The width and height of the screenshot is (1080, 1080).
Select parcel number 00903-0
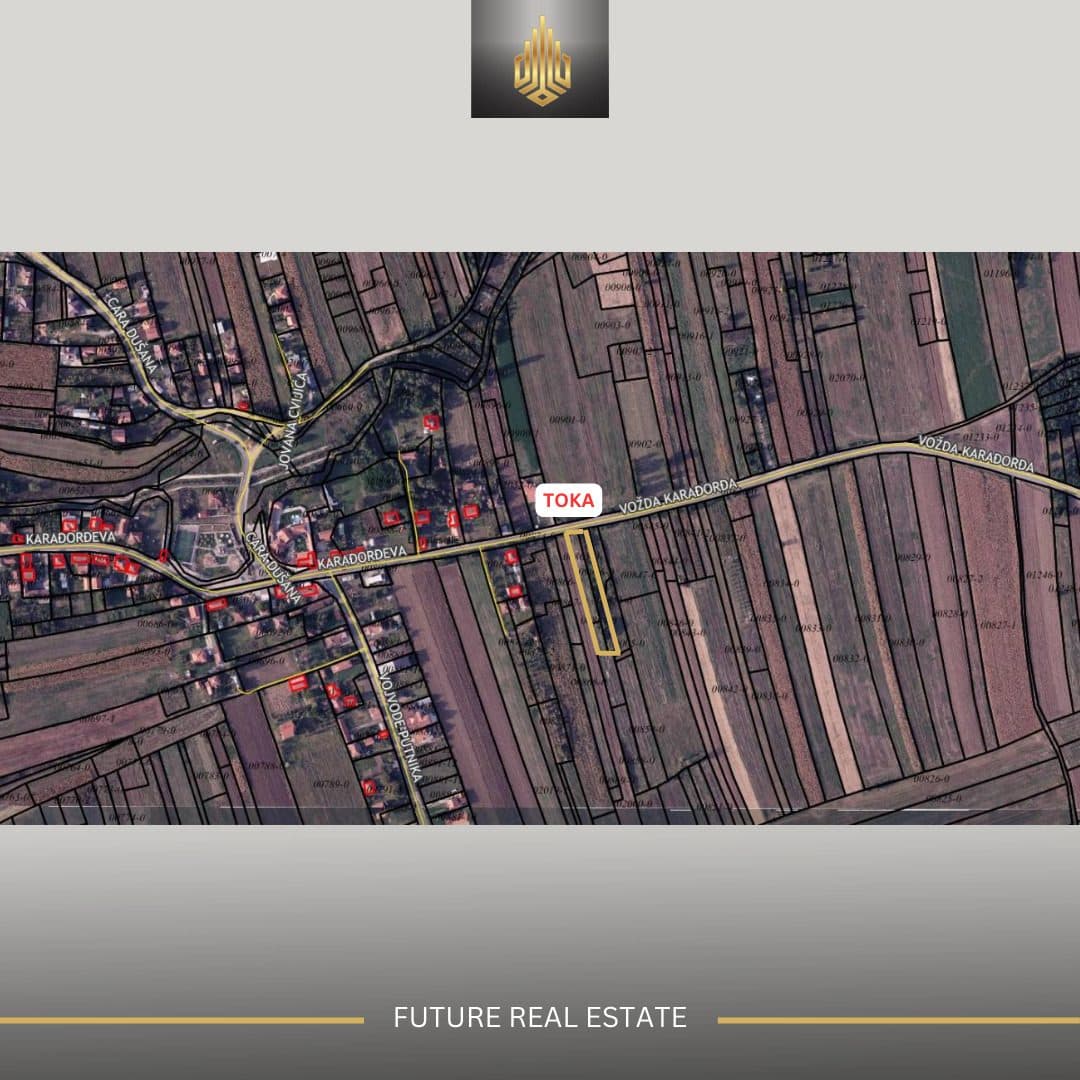(612, 325)
